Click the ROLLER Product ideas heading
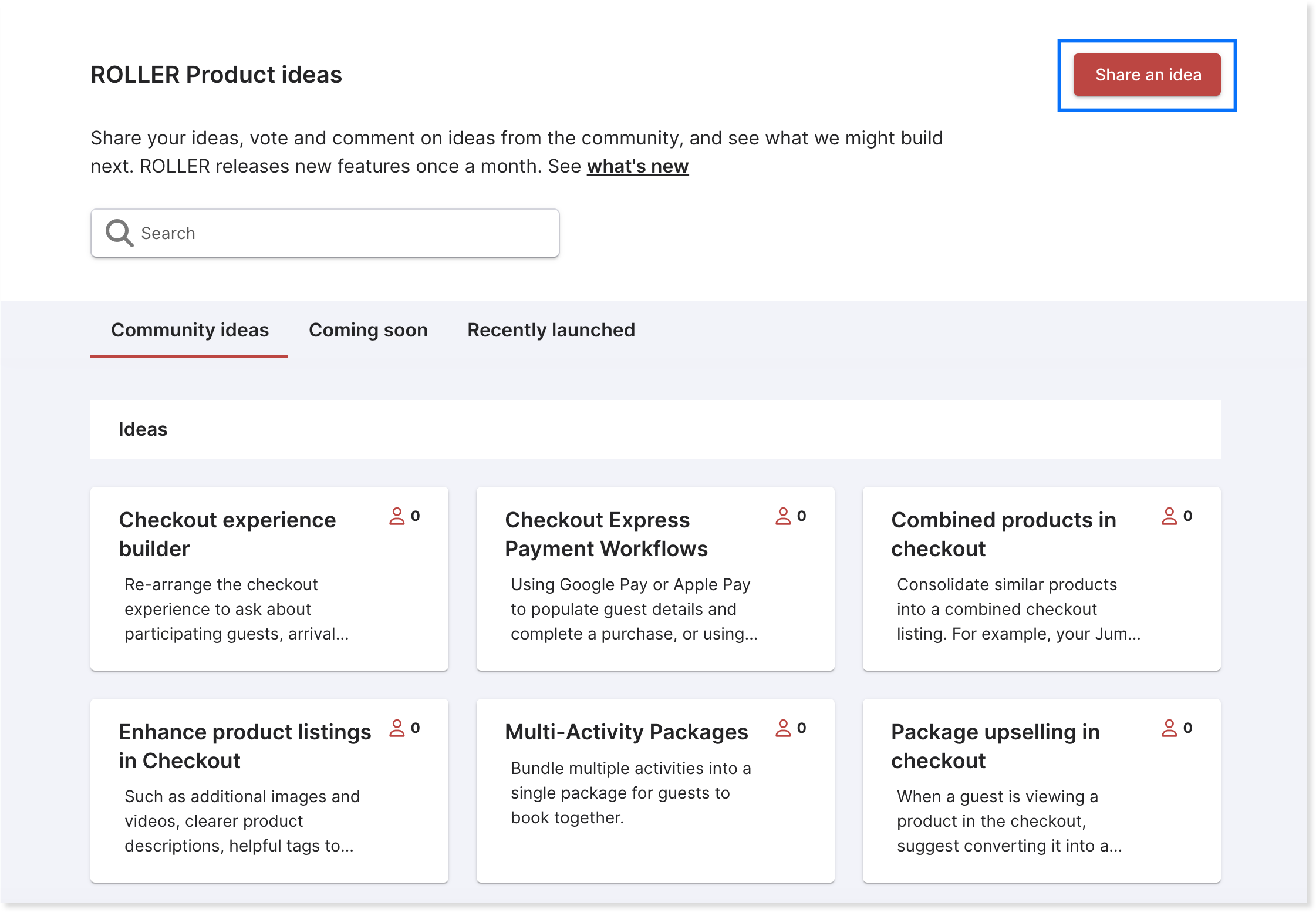Viewport: 1316px width, 912px height. tap(216, 75)
